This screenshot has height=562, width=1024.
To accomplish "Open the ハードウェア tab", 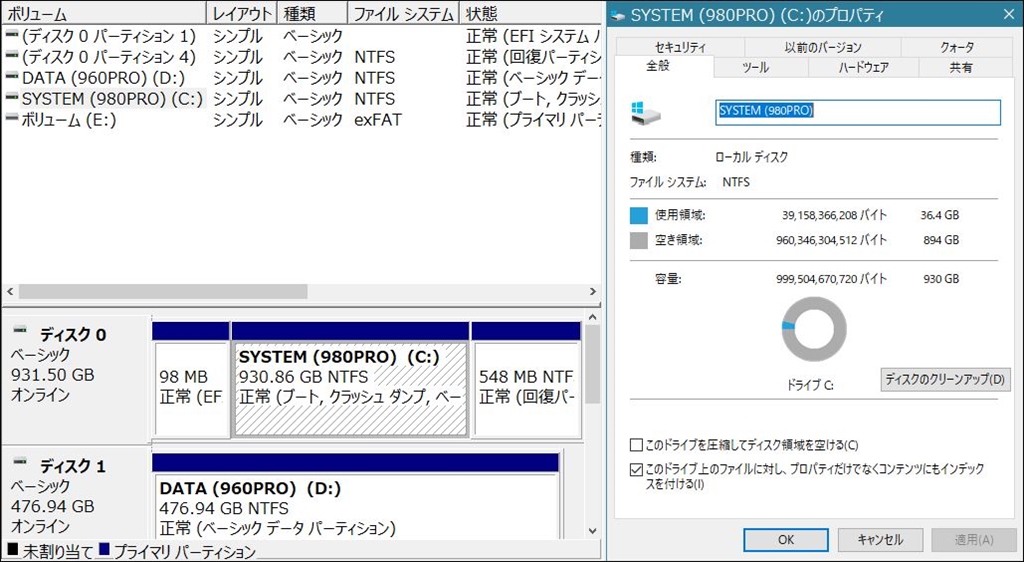I will 863,68.
